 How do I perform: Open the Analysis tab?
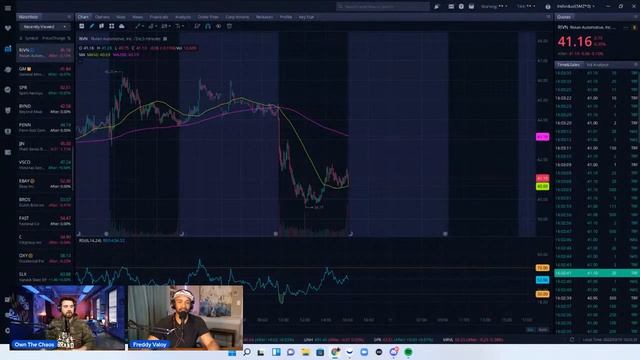183,17
